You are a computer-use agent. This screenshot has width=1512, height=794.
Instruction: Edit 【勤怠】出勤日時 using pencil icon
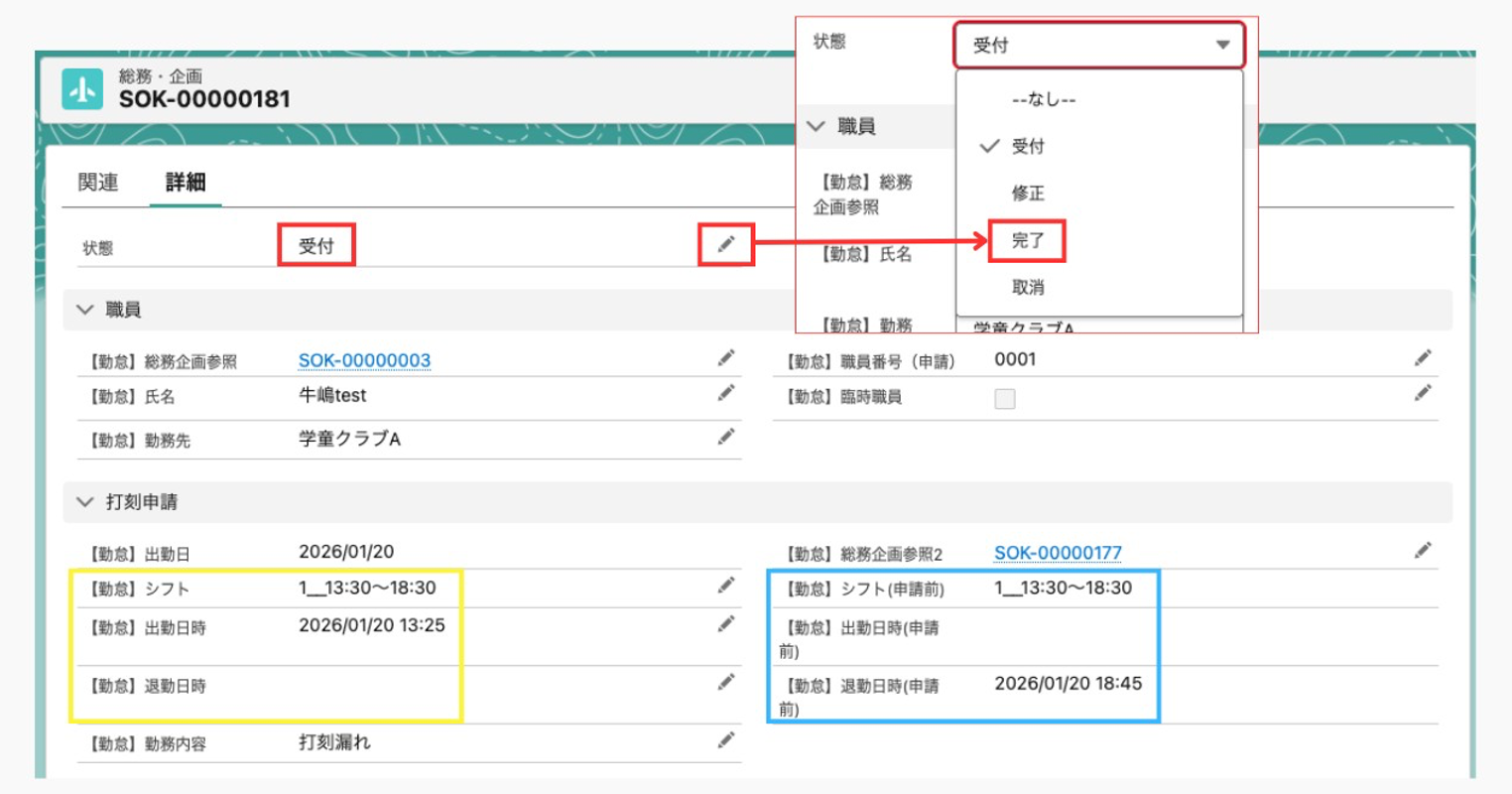(x=726, y=624)
